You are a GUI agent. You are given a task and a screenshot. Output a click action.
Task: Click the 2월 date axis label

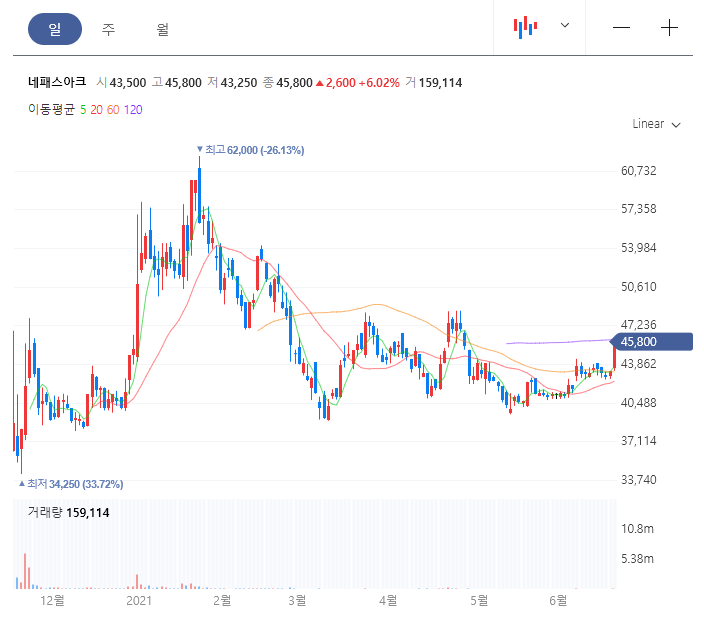(222, 601)
